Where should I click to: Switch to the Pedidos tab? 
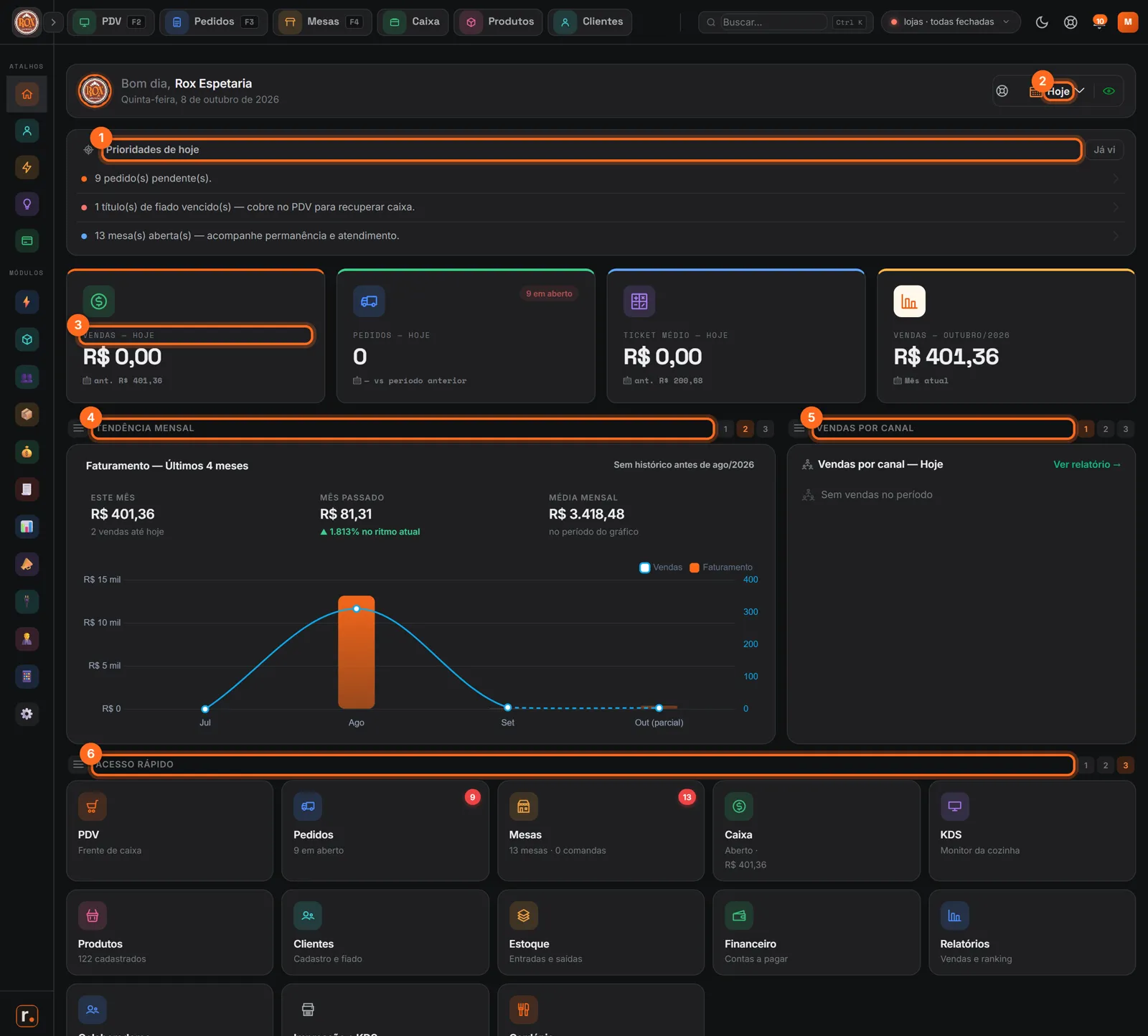click(213, 22)
